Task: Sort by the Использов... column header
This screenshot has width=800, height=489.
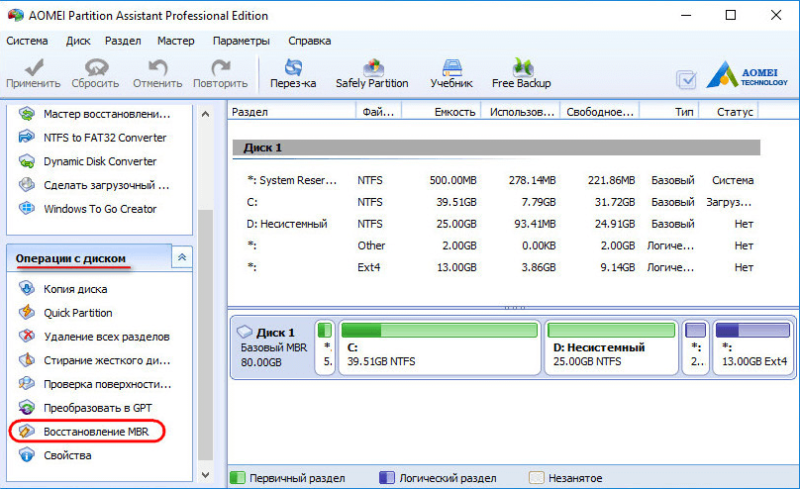Action: click(x=521, y=112)
